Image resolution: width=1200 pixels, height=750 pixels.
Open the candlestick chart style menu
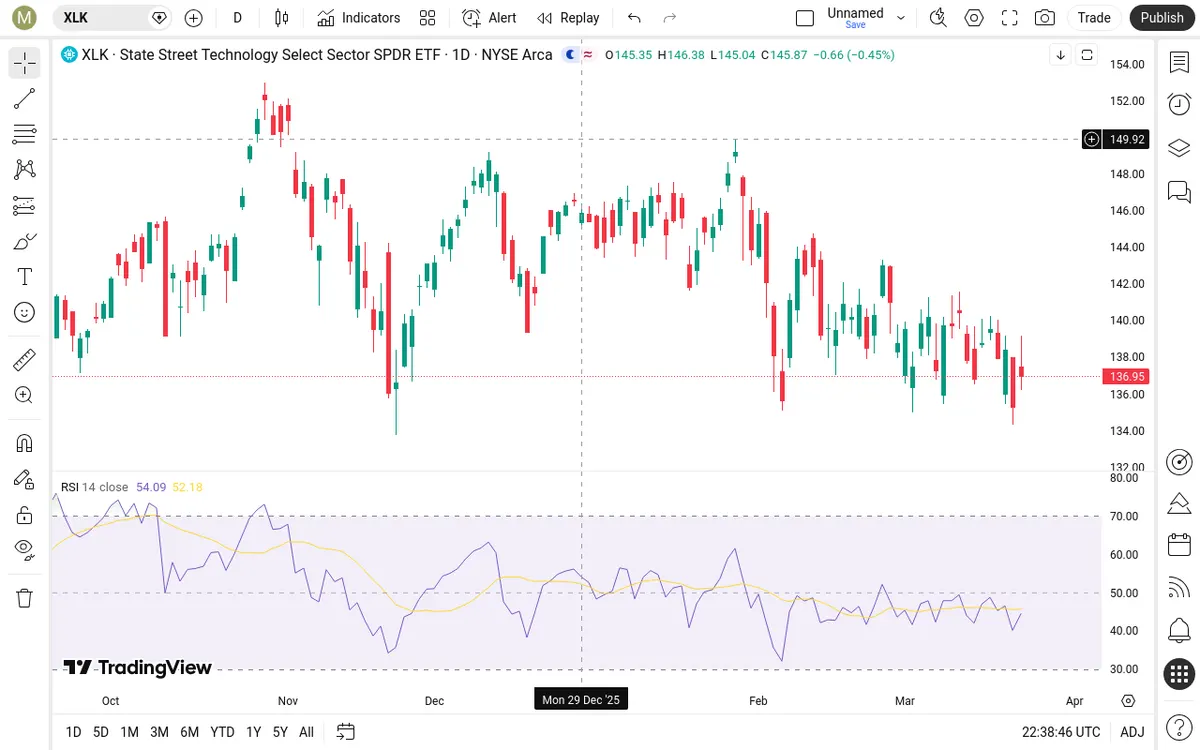pyautogui.click(x=281, y=17)
